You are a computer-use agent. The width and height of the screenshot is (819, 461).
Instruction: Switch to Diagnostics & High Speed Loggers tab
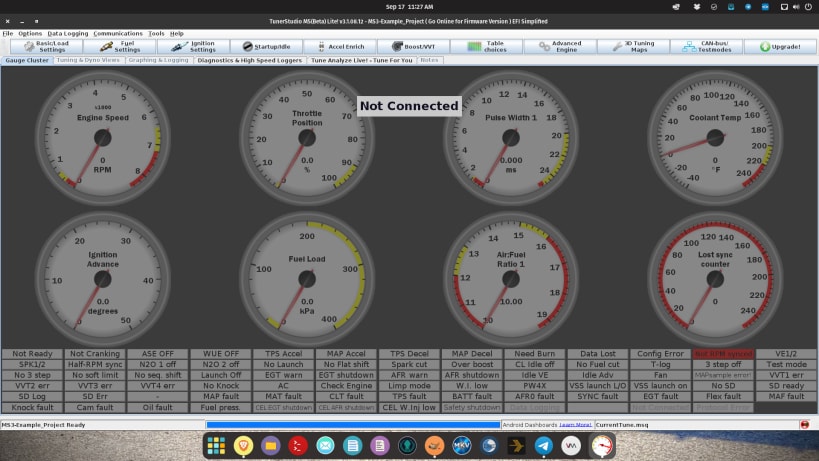250,60
